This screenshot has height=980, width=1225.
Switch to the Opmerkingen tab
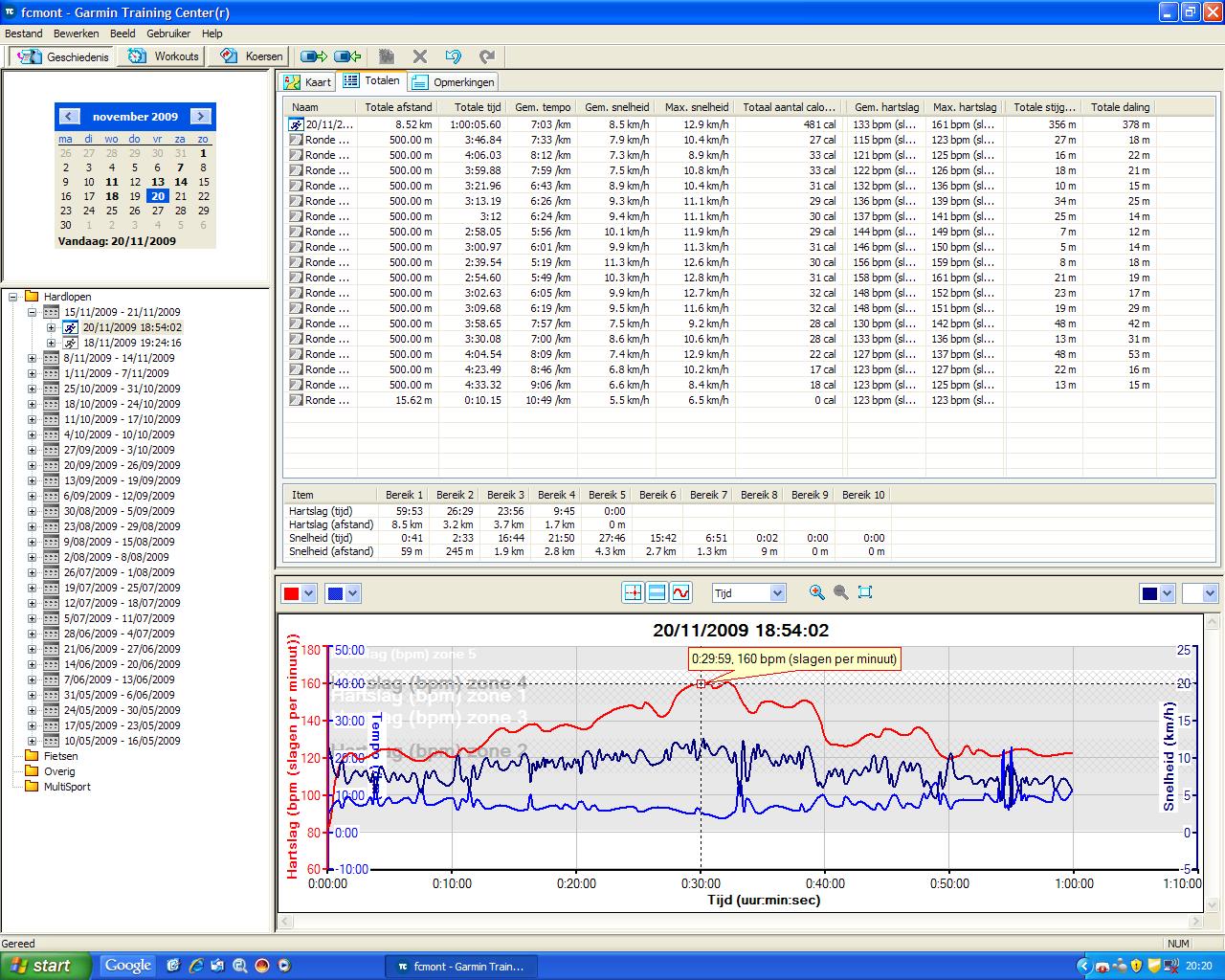tap(454, 82)
